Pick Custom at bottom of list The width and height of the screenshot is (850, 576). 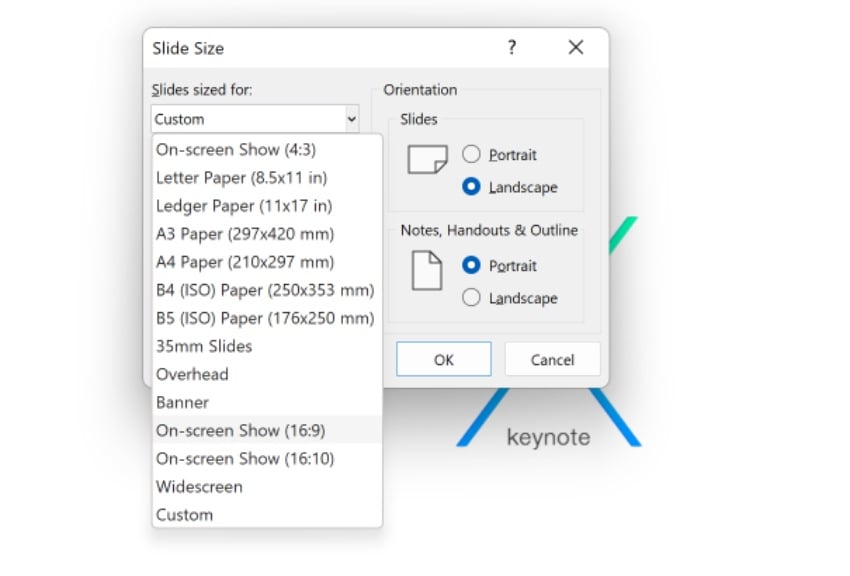click(x=184, y=515)
